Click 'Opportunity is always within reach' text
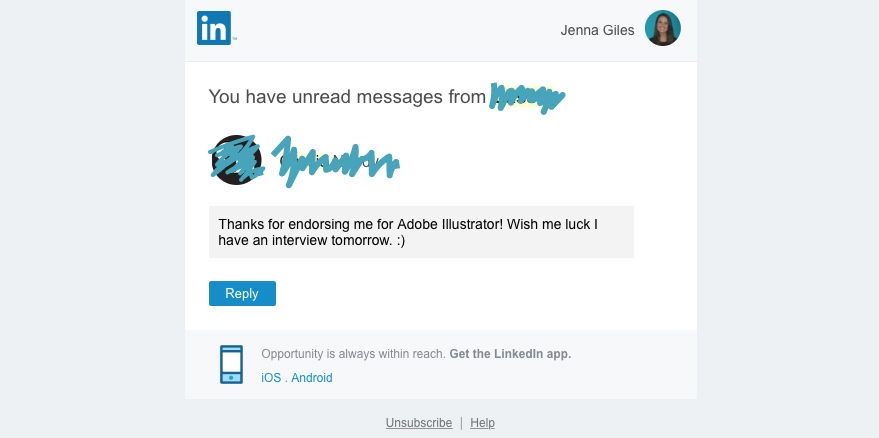879x438 pixels. pyautogui.click(x=353, y=354)
